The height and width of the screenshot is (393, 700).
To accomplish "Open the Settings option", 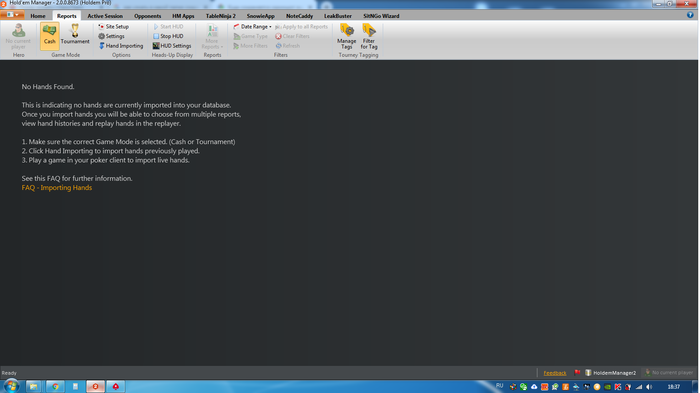I will coord(112,36).
